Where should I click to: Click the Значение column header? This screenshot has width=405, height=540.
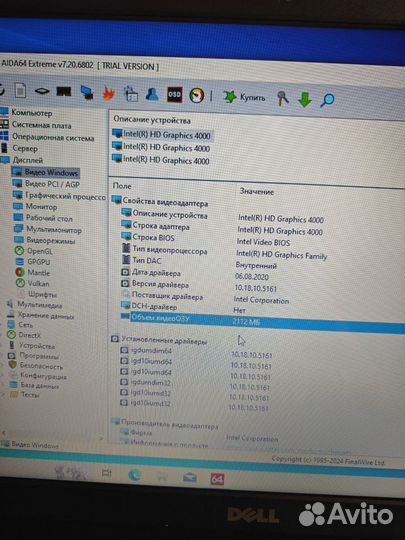pyautogui.click(x=257, y=192)
